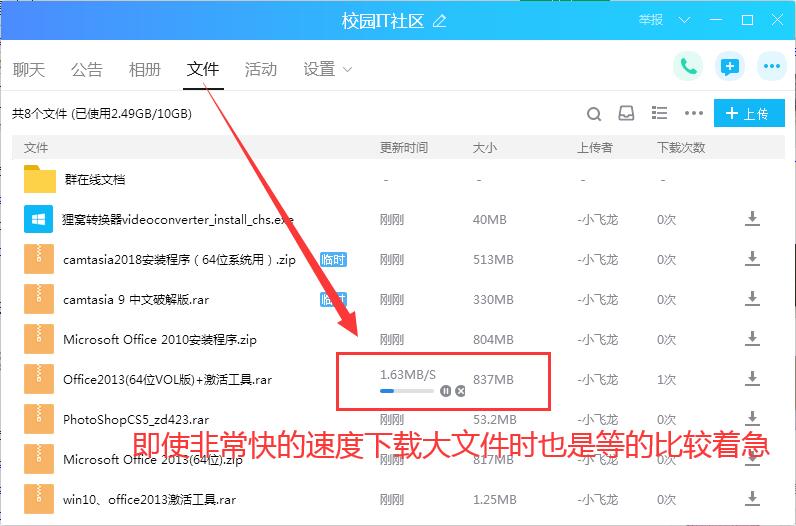Click archive icon of win10 office2013激活工具
The width and height of the screenshot is (796, 526).
tap(39, 499)
